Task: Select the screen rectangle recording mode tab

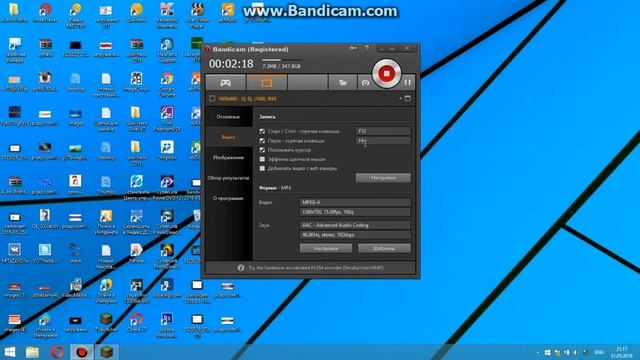Action: 267,82
